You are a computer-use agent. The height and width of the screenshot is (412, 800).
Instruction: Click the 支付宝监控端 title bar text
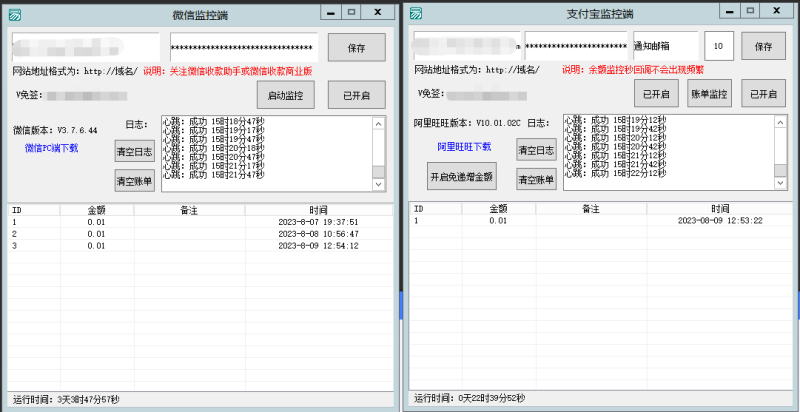click(600, 14)
